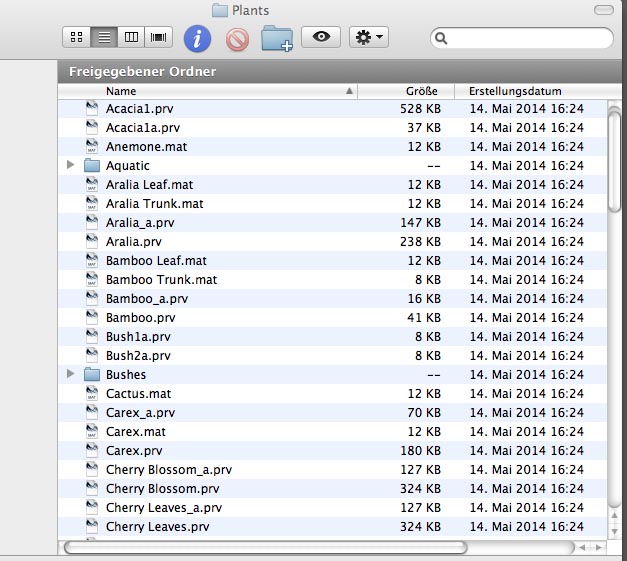Toggle Quick Look eye button
Screen dimensions: 627x561
point(321,37)
